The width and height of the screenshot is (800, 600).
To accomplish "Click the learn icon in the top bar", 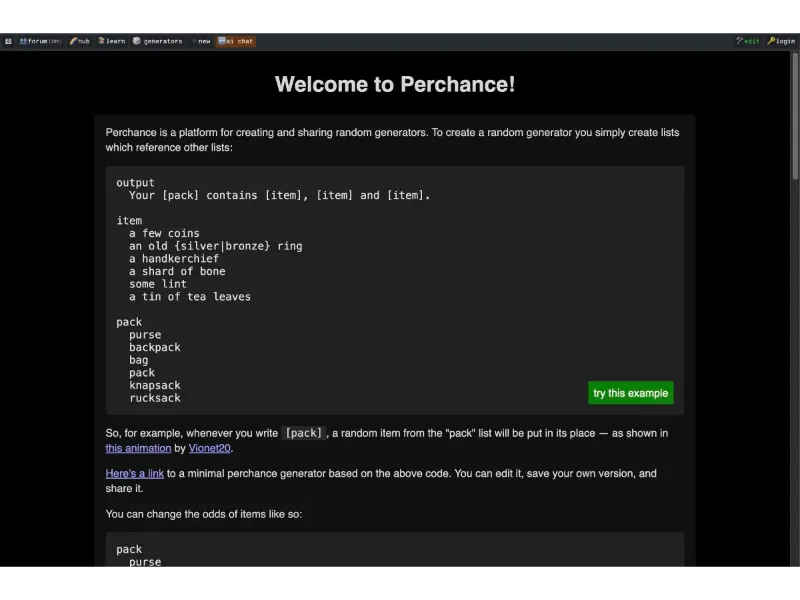I will point(100,41).
